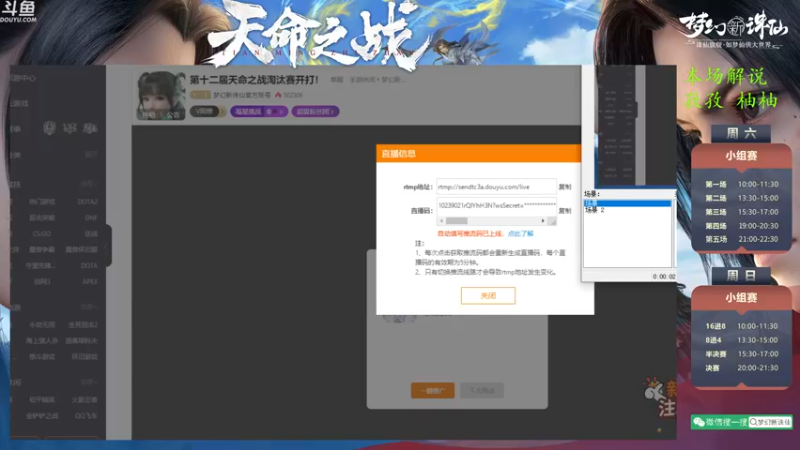The image size is (800, 450).
Task: Open the APEX category in sidebar
Action: pyautogui.click(x=90, y=282)
